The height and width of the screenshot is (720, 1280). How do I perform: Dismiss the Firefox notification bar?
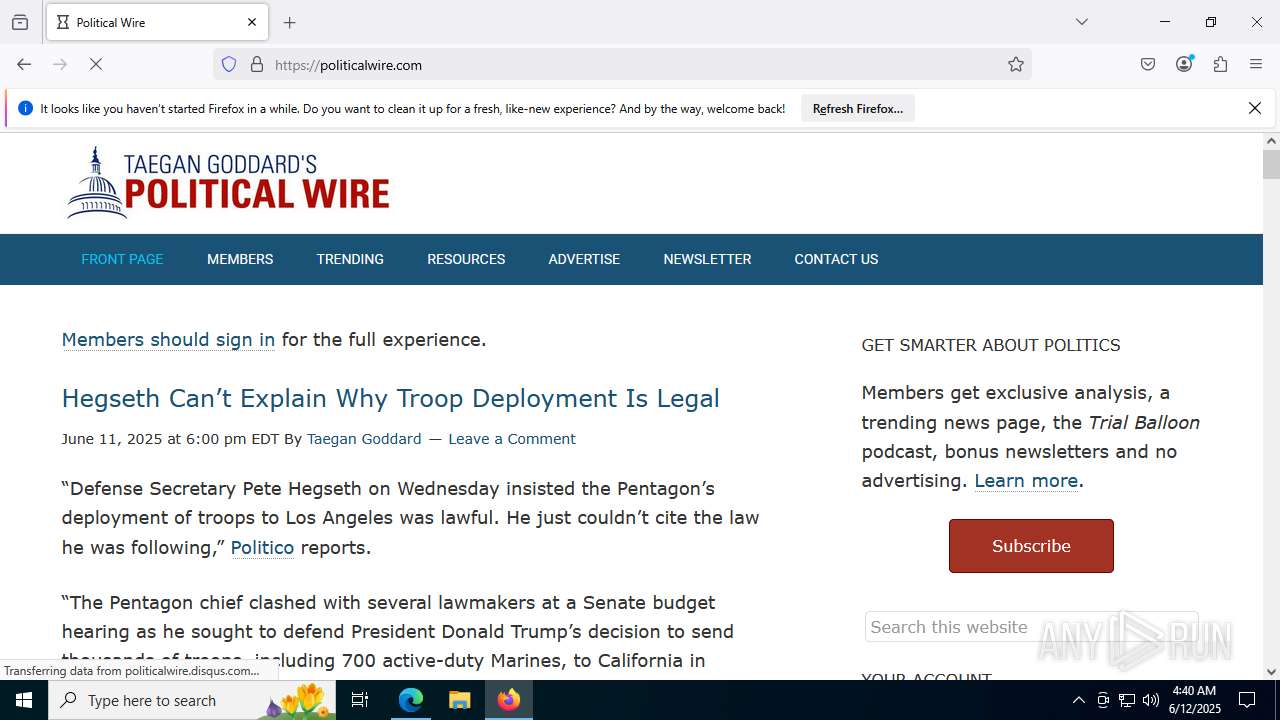pos(1255,108)
